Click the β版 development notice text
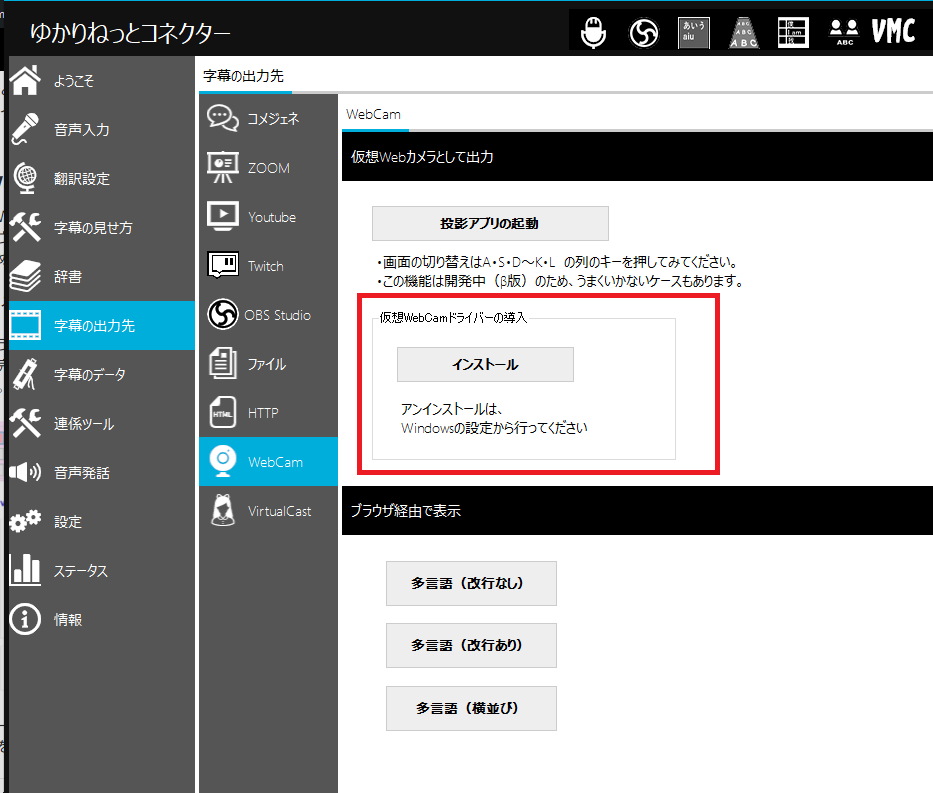Screen dimensions: 933x793 coord(561,281)
